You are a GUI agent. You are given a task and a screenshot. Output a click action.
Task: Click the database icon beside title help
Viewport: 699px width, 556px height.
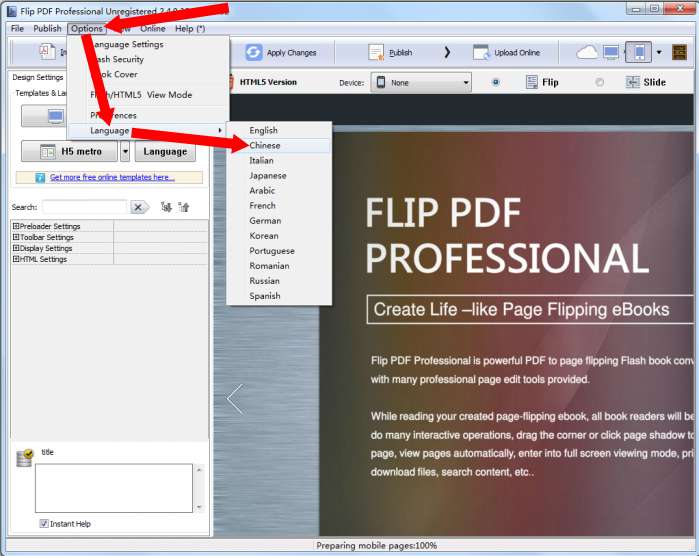(x=25, y=458)
